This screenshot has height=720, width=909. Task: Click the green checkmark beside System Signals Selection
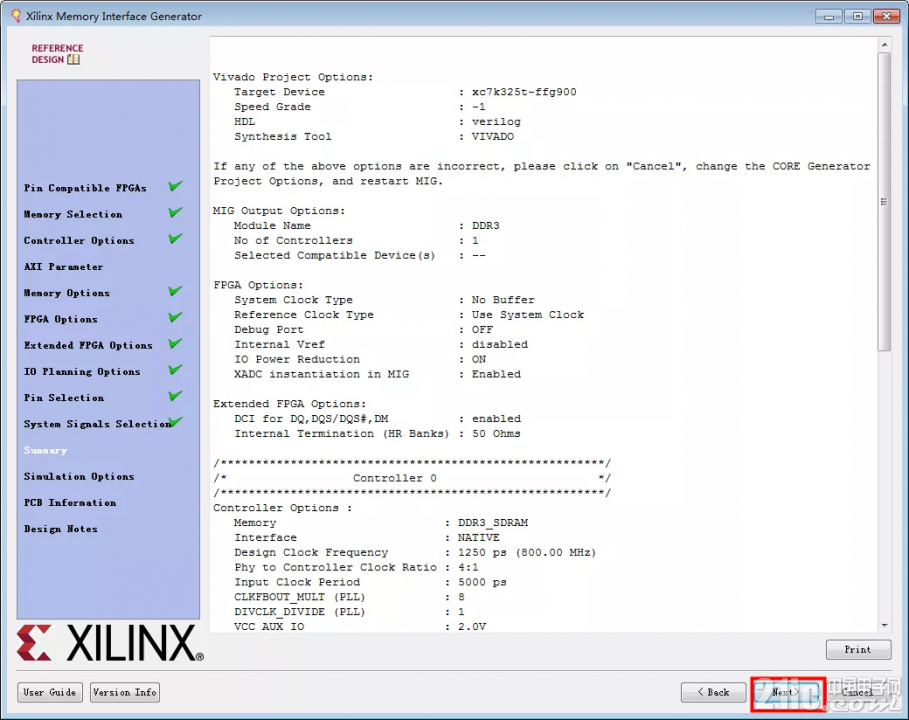point(176,422)
